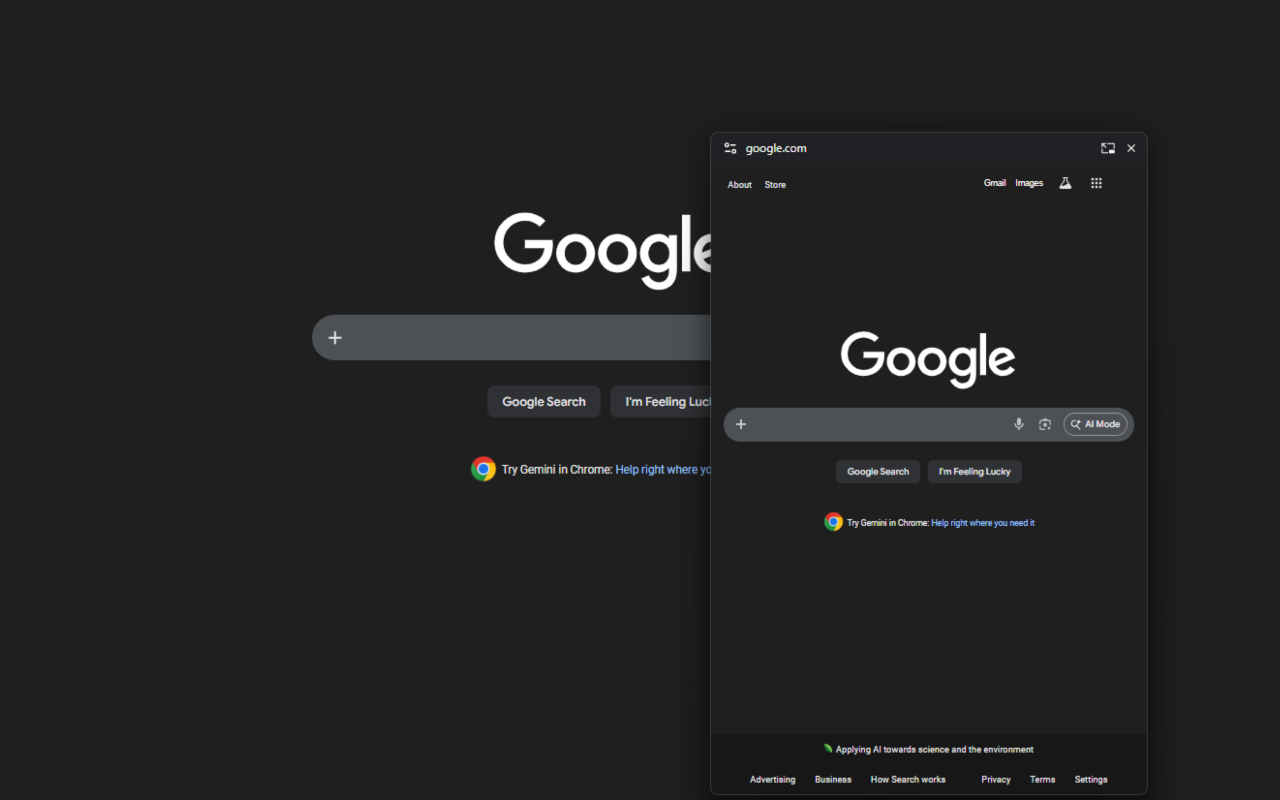Click the back-to-tab icon in popup title bar
The image size is (1280, 800).
(x=1108, y=148)
